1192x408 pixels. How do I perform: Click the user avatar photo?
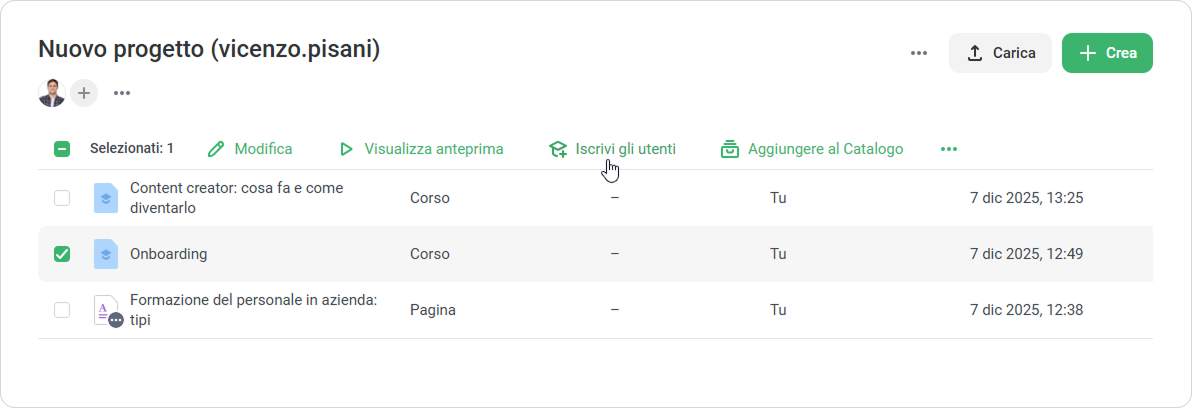click(52, 93)
